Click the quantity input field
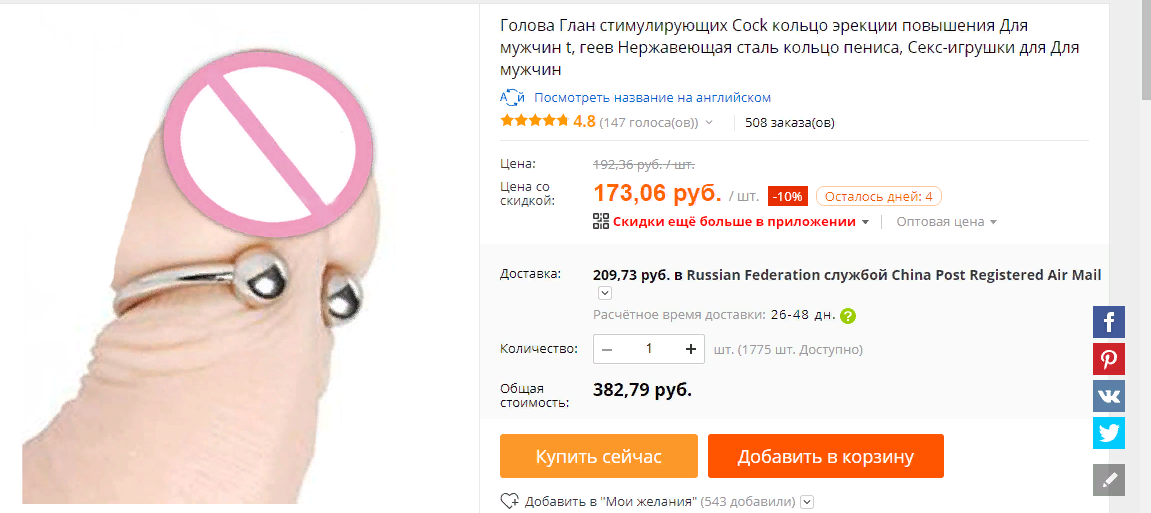Screen dimensions: 1151x513 649,349
